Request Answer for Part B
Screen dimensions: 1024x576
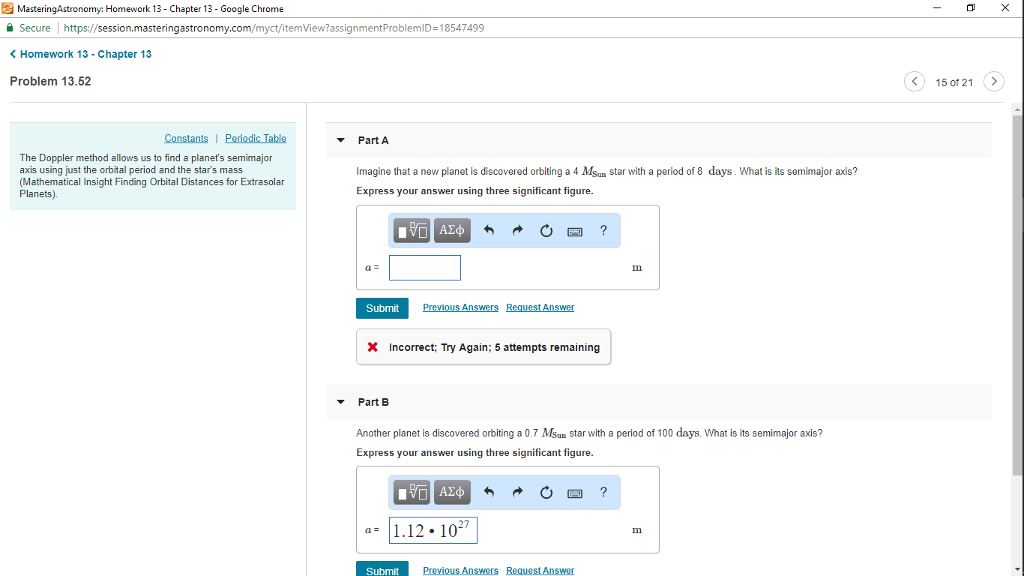540,570
